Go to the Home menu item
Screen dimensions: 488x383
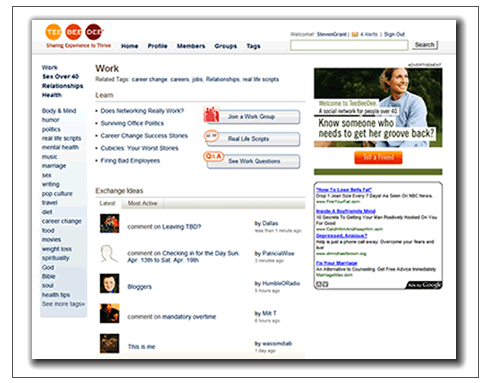tap(130, 46)
